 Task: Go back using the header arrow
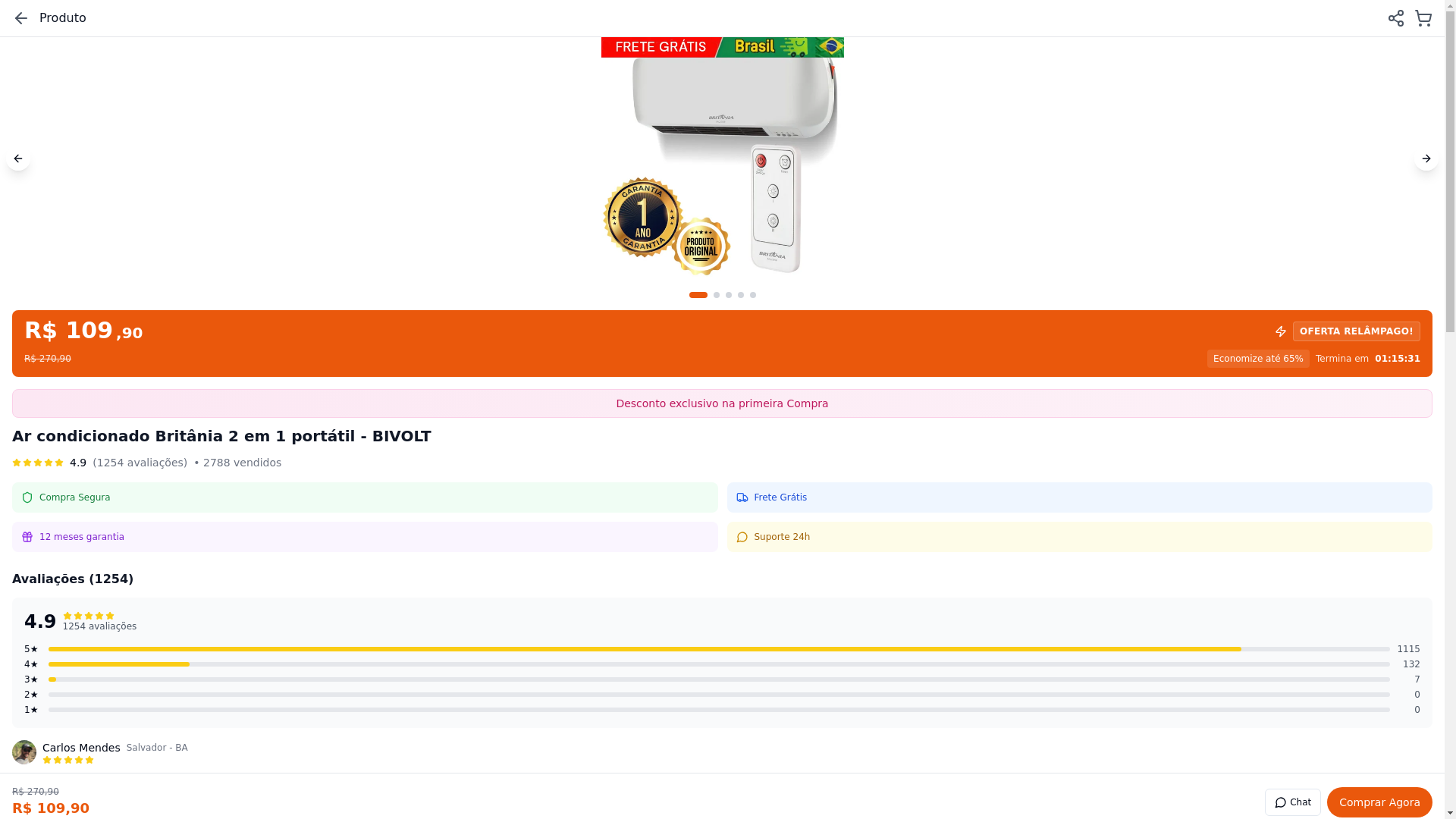click(x=21, y=18)
